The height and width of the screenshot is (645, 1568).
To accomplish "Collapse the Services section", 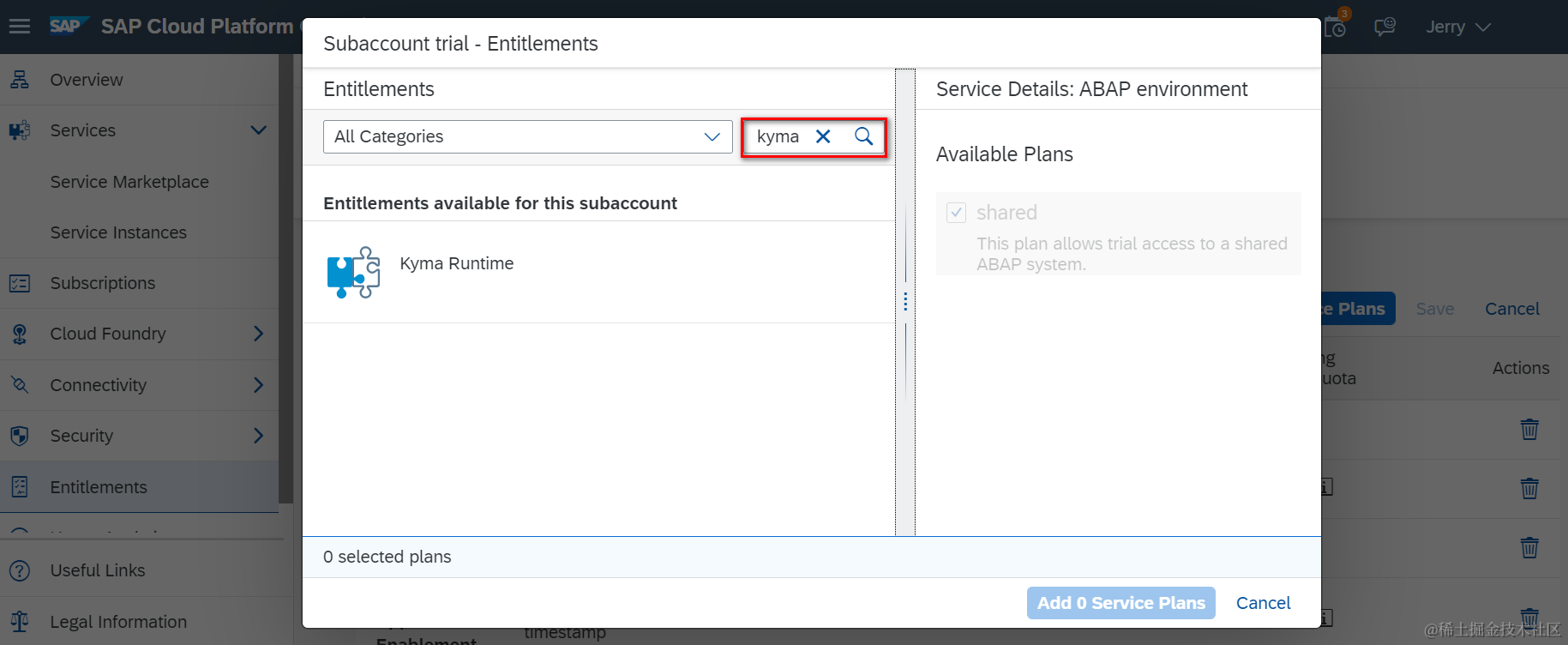I will pos(258,130).
